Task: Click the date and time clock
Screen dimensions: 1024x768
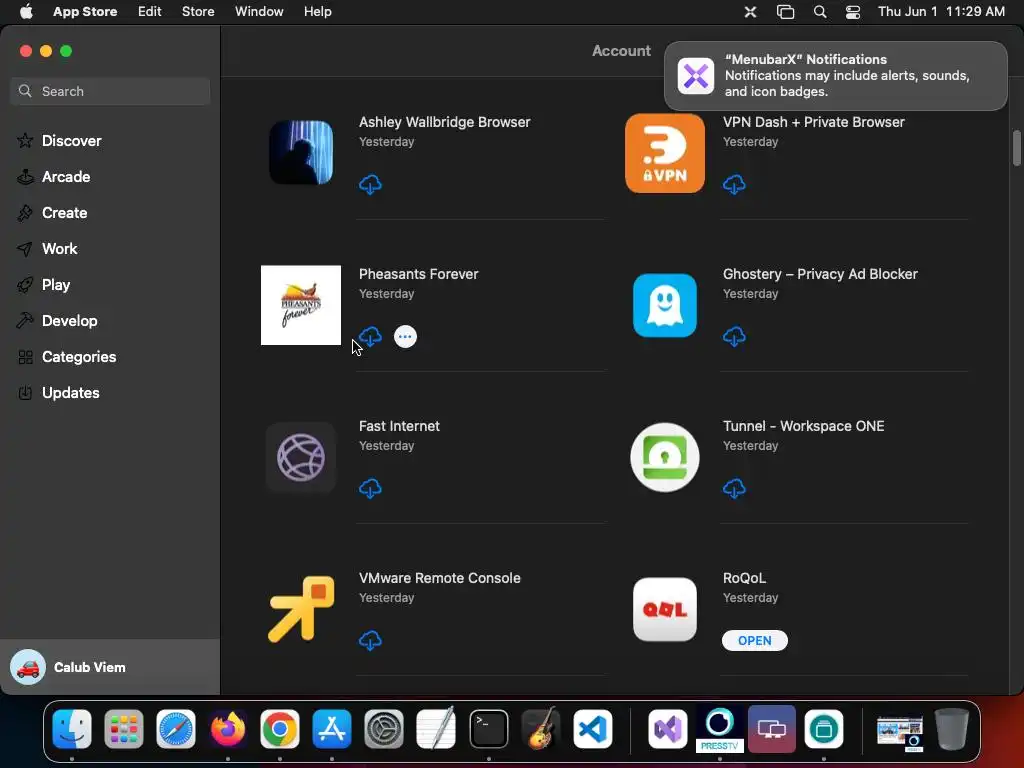Action: [x=941, y=12]
